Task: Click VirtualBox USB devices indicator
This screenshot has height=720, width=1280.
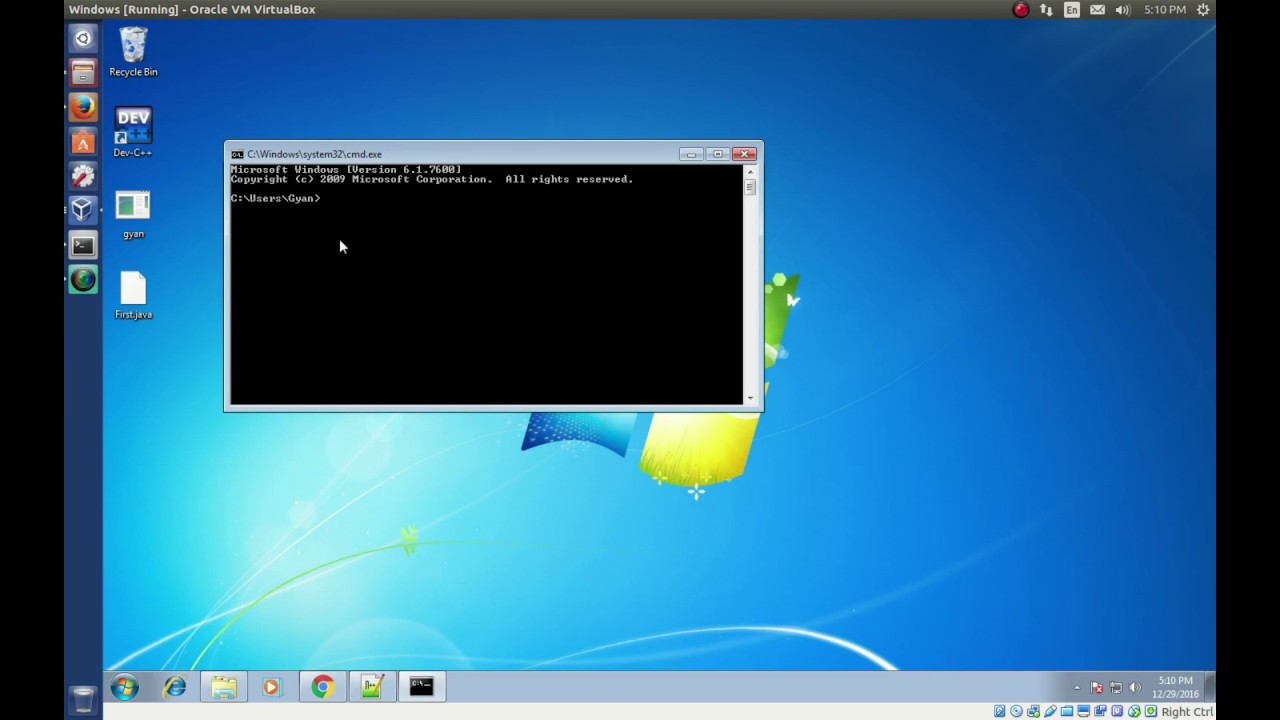Action: click(1050, 711)
